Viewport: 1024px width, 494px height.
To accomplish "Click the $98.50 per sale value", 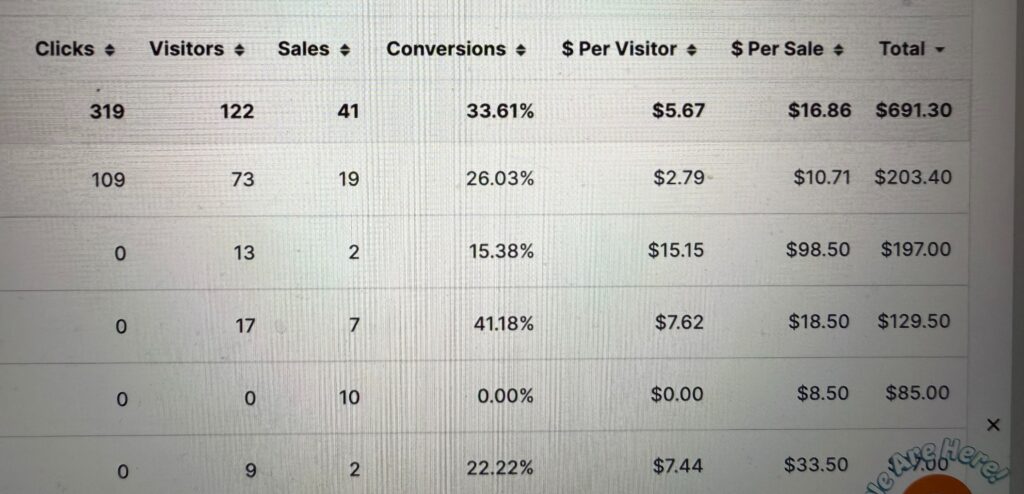I will [818, 250].
